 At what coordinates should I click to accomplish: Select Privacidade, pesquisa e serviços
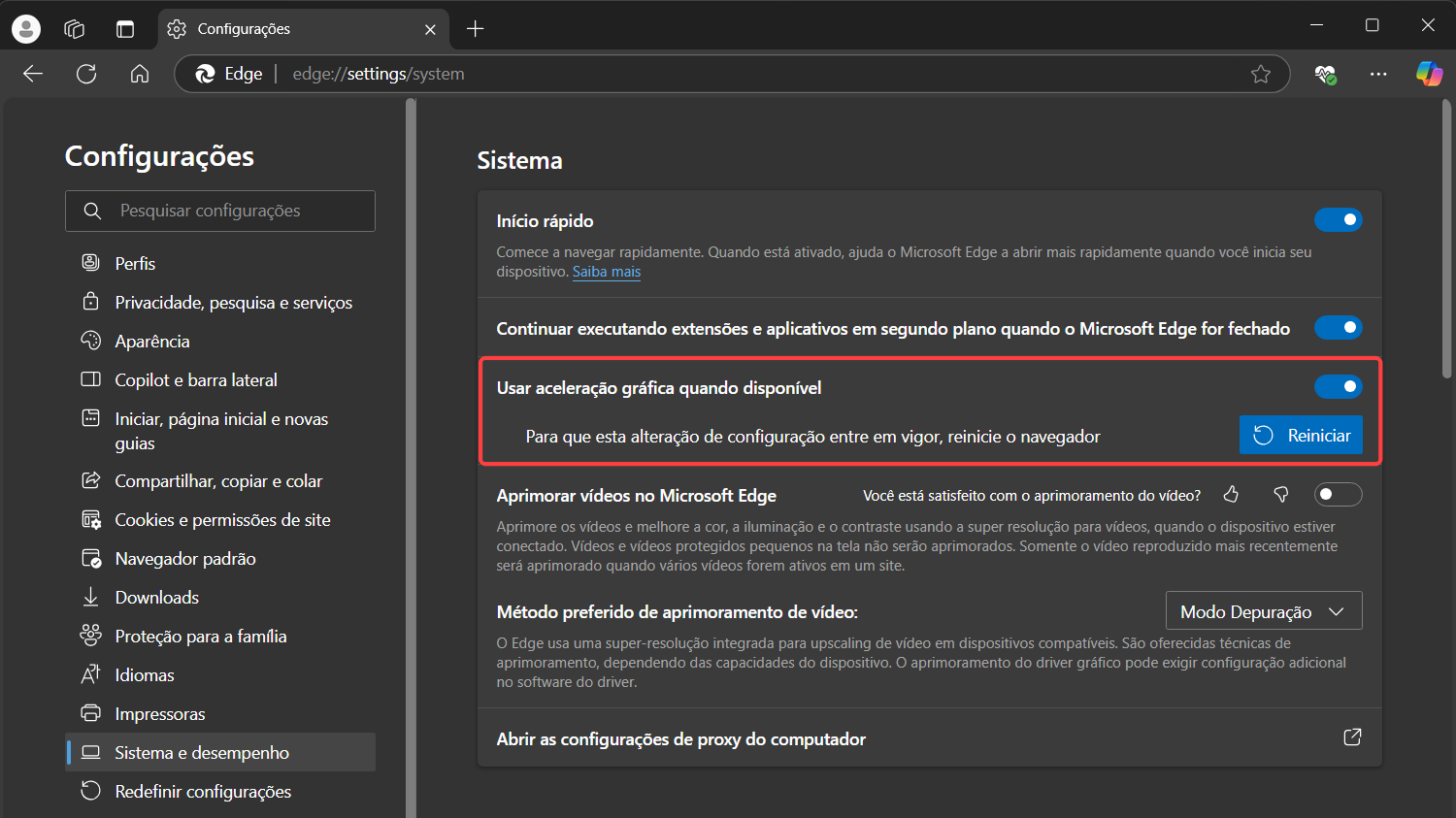[234, 302]
